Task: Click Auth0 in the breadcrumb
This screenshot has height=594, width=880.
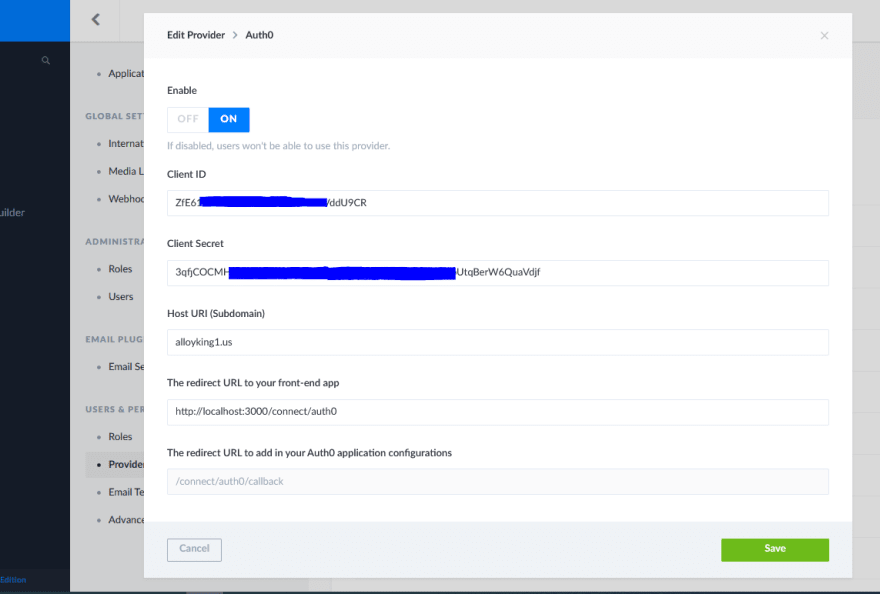Action: tap(259, 35)
